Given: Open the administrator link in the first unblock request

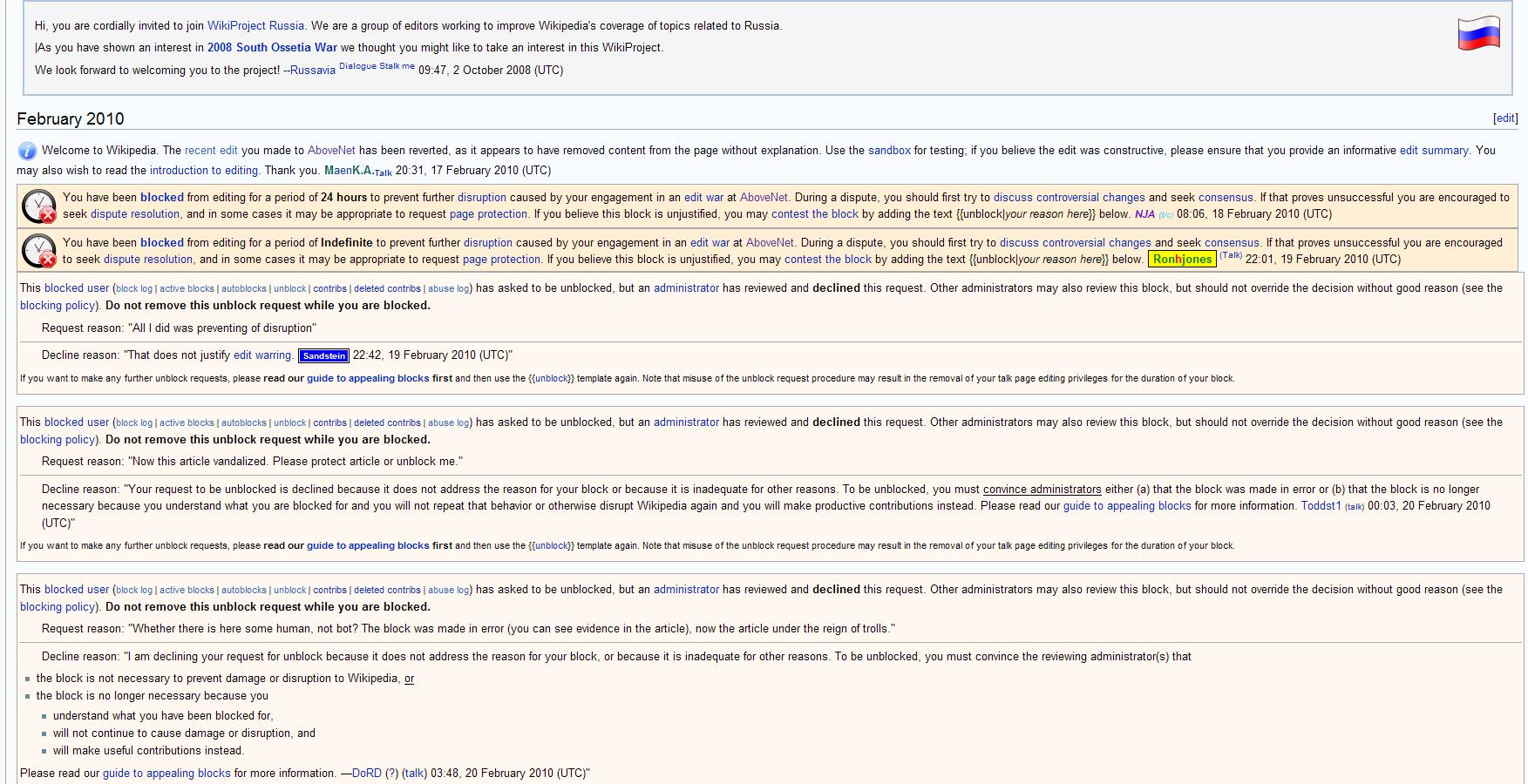Looking at the screenshot, I should [x=686, y=288].
